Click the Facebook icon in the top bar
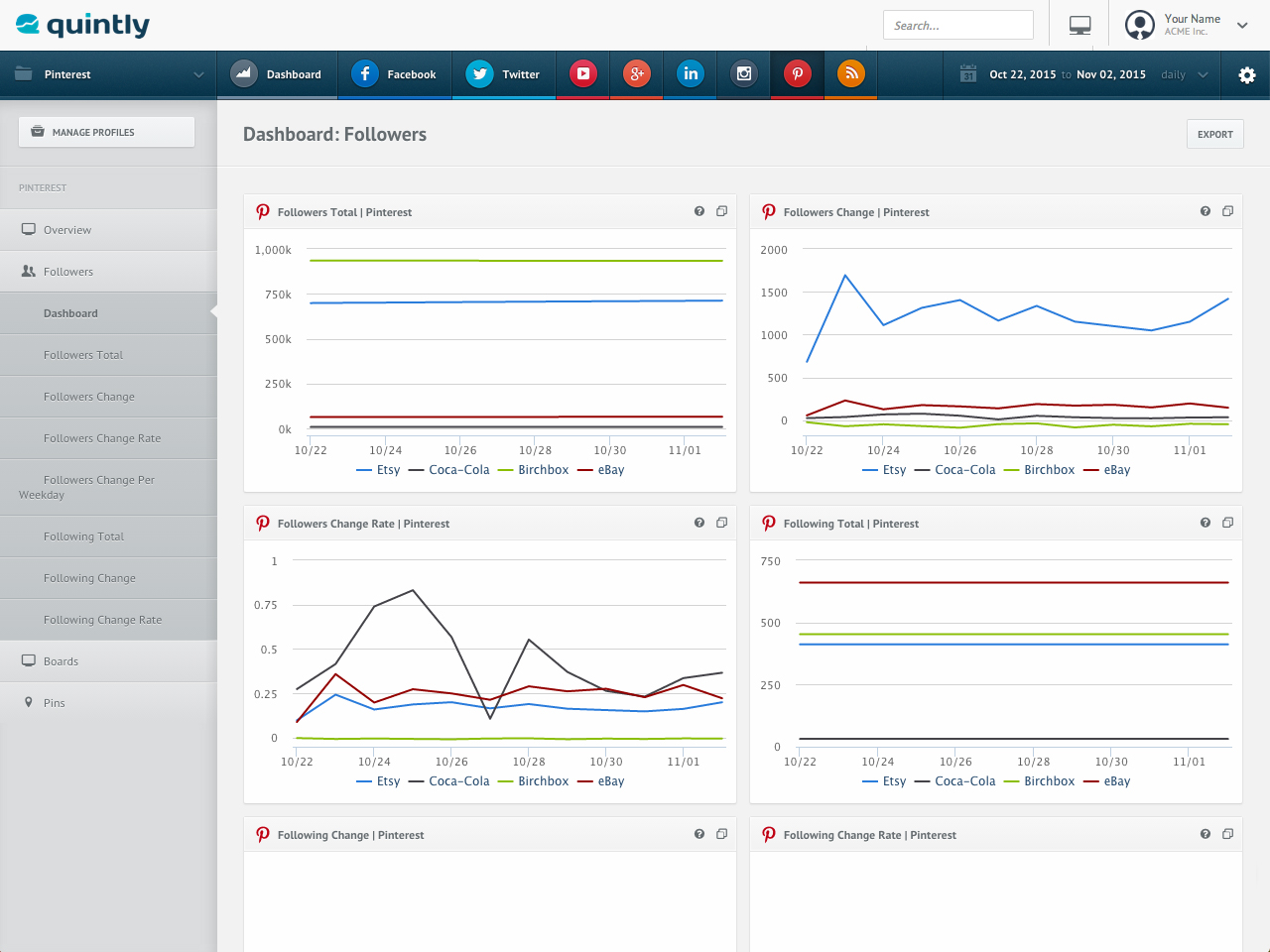This screenshot has width=1270, height=952. click(365, 73)
